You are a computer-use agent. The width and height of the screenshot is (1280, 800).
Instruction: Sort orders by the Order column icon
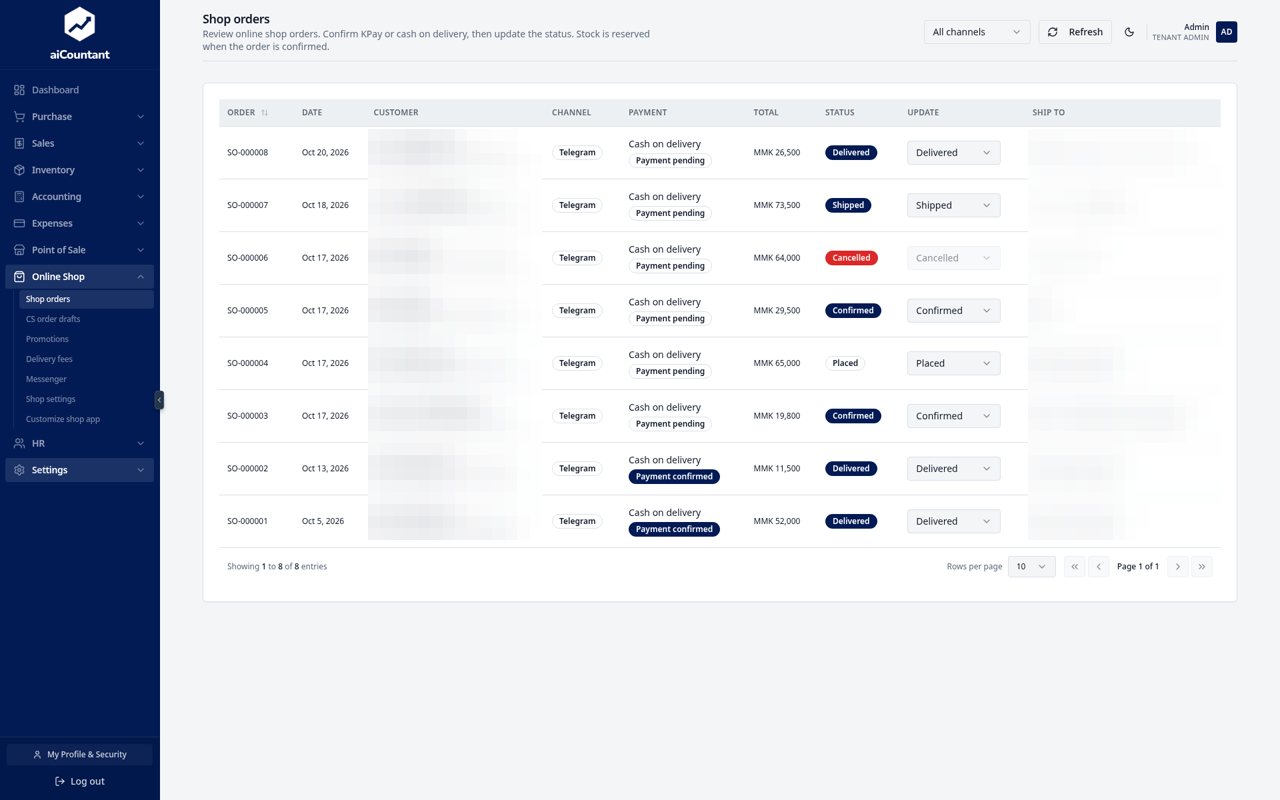click(264, 113)
